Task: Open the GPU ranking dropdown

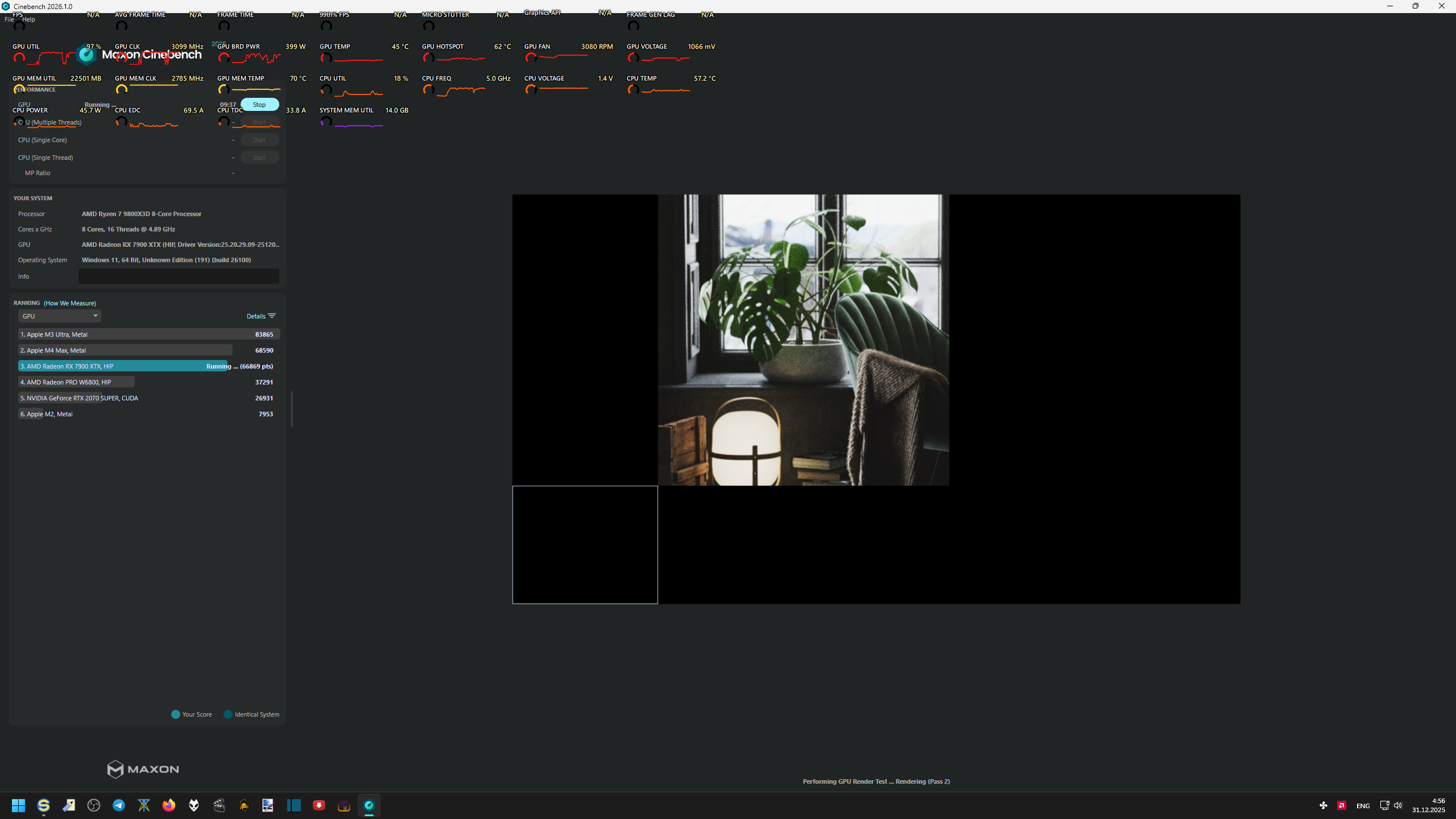Action: pyautogui.click(x=60, y=316)
